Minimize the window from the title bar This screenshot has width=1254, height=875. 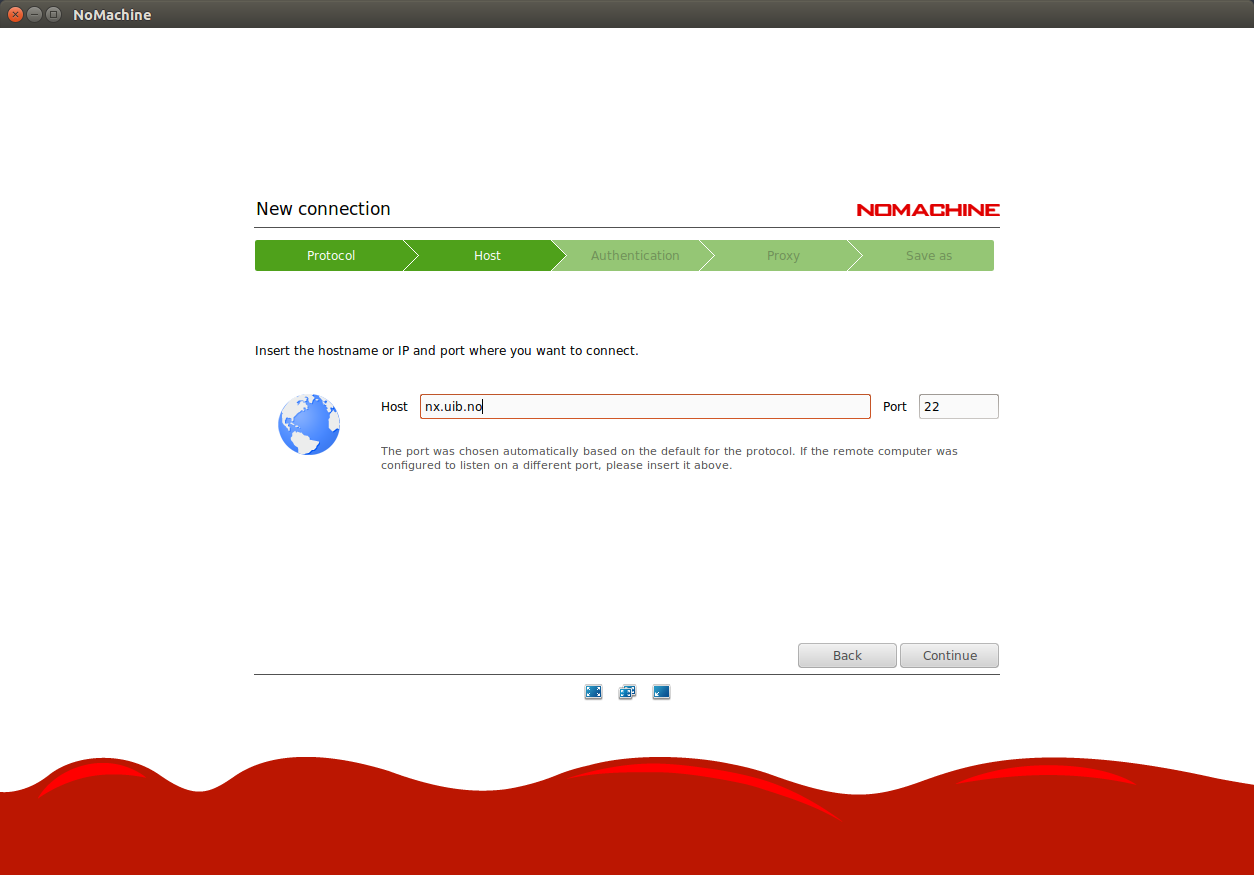(34, 15)
